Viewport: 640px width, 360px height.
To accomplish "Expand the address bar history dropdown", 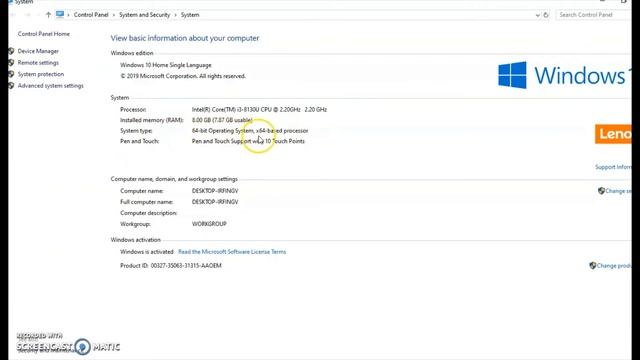I will pyautogui.click(x=537, y=15).
